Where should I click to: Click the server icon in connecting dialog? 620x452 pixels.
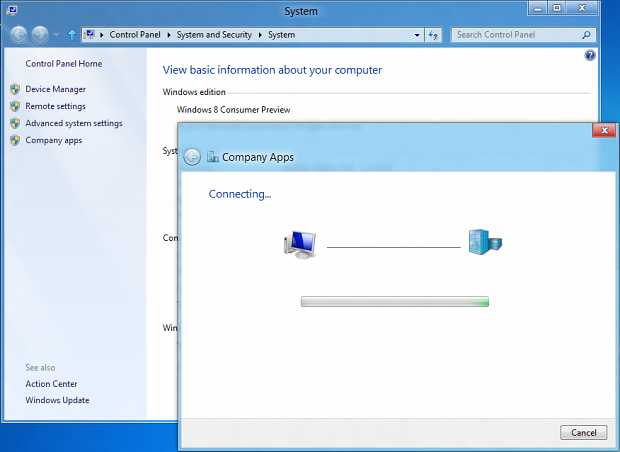pyautogui.click(x=485, y=242)
